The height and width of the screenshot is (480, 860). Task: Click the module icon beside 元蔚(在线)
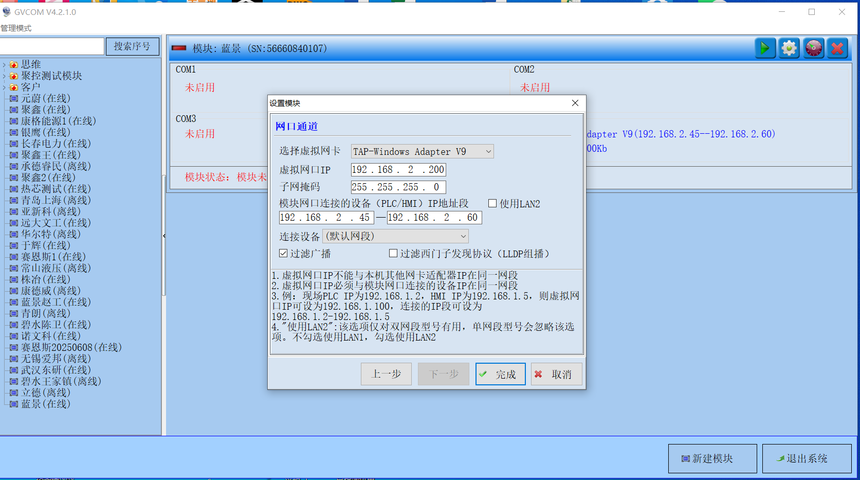(x=14, y=99)
